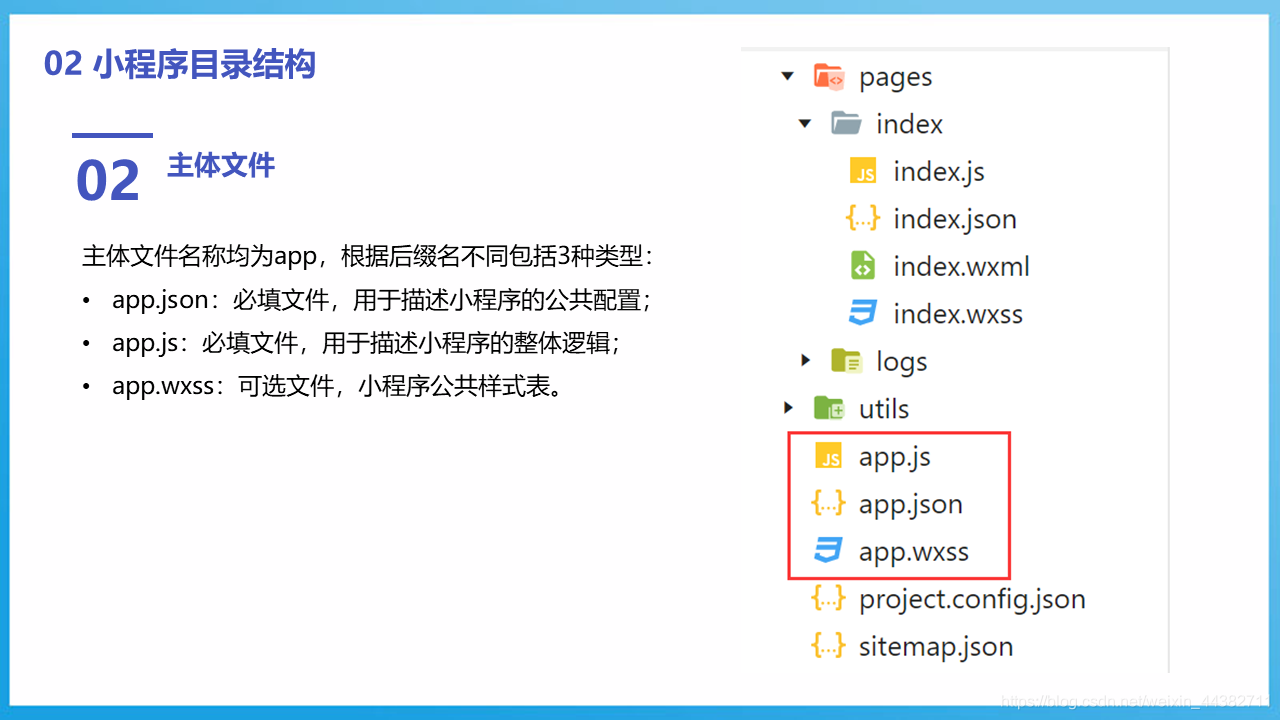Collapse the index folder arrow
1280x720 pixels.
tap(805, 124)
